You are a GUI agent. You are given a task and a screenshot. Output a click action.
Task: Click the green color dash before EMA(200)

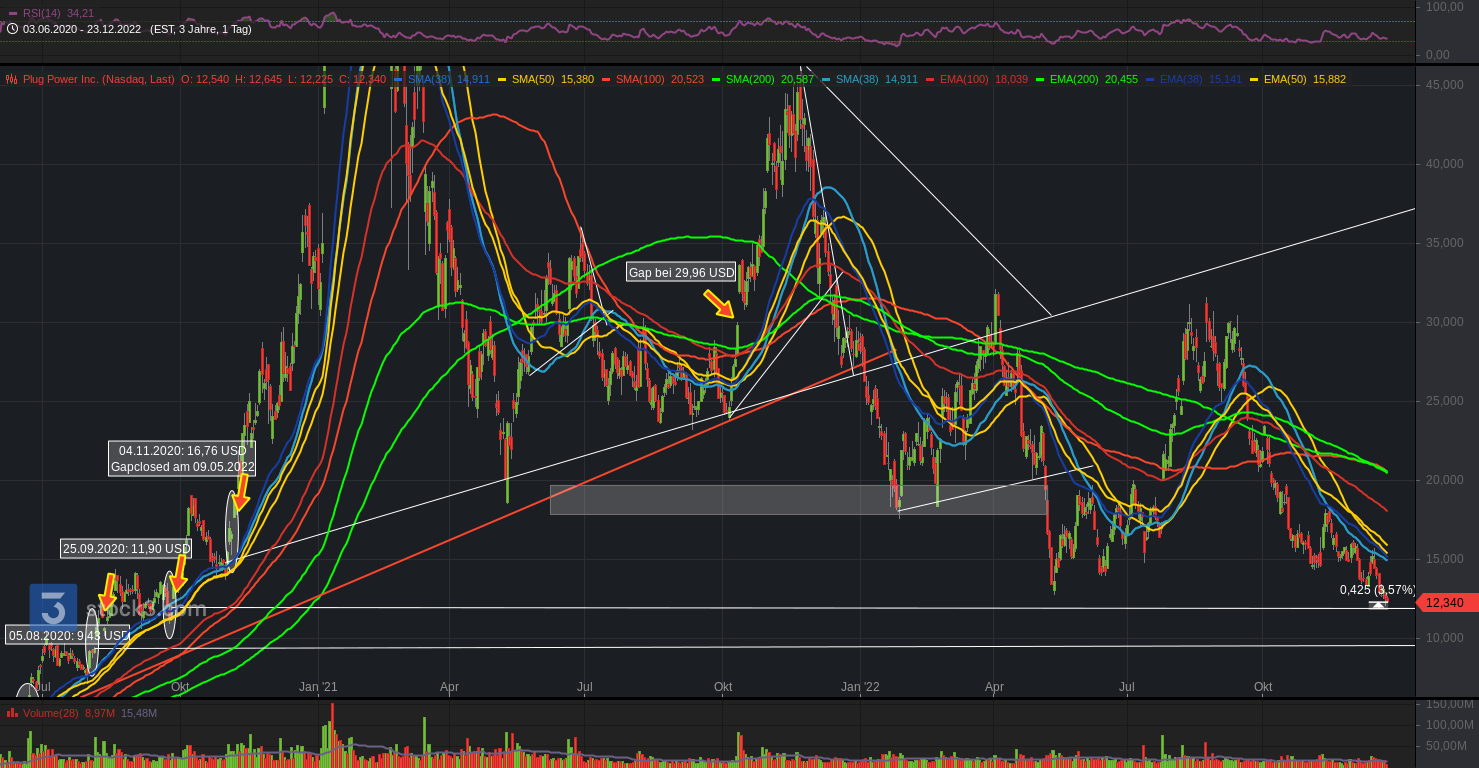[x=1040, y=79]
